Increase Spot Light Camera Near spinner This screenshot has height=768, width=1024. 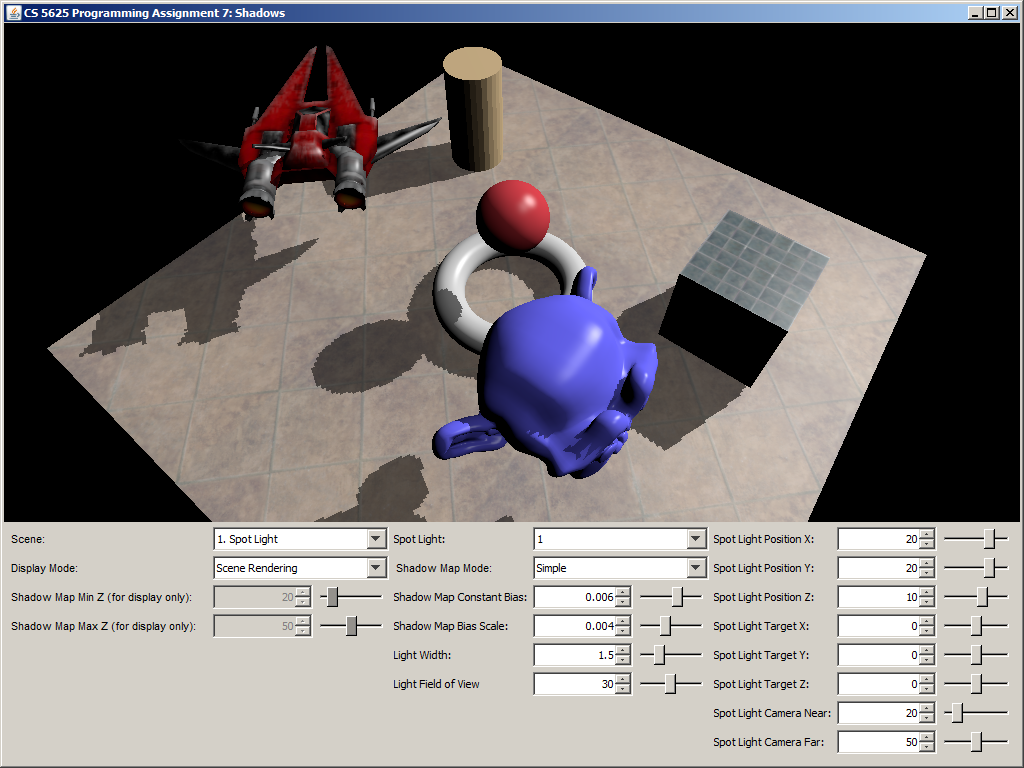(x=927, y=708)
